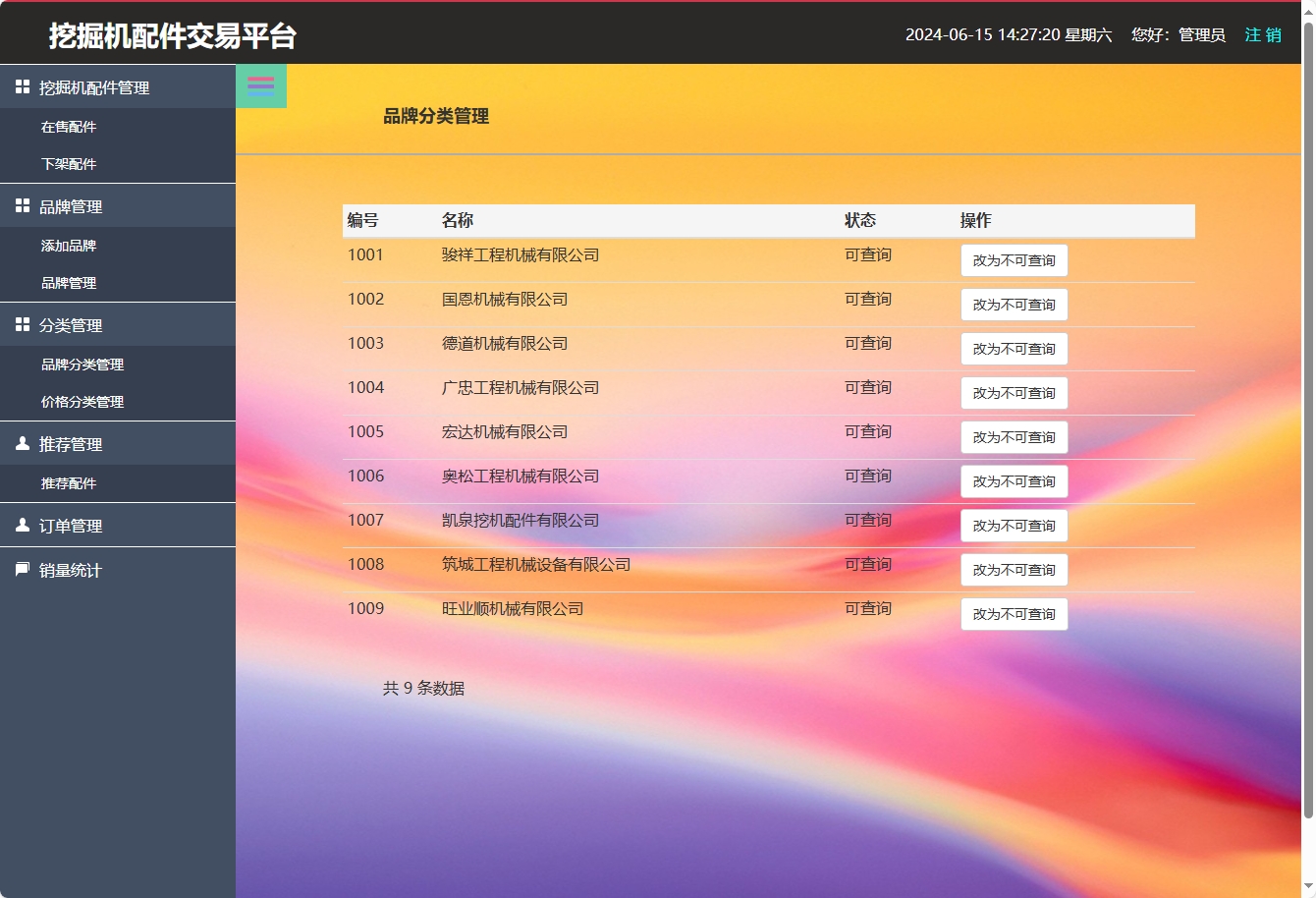Click the teal hamburger menu icon

pos(260,85)
